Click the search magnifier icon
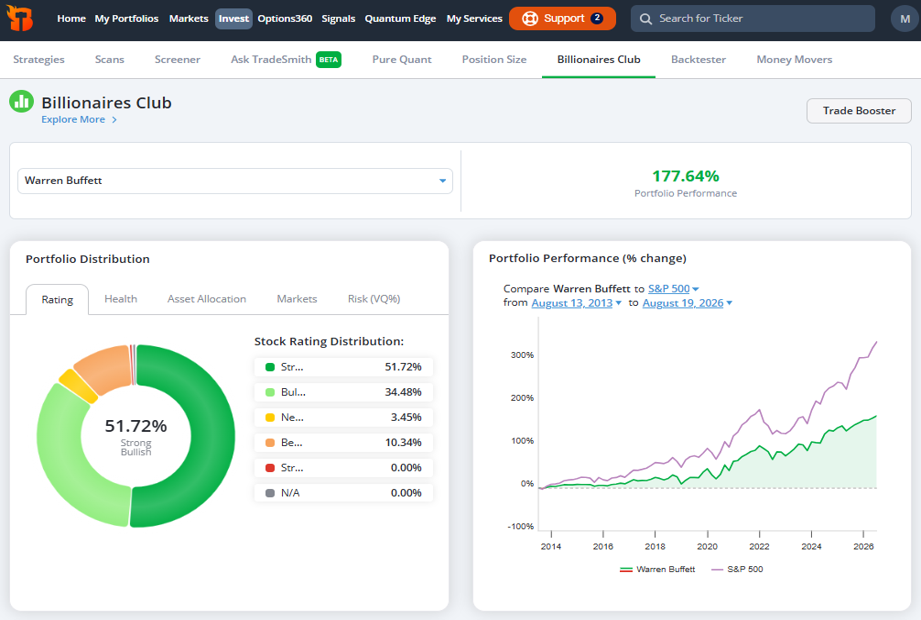Viewport: 921px width, 620px height. [646, 19]
